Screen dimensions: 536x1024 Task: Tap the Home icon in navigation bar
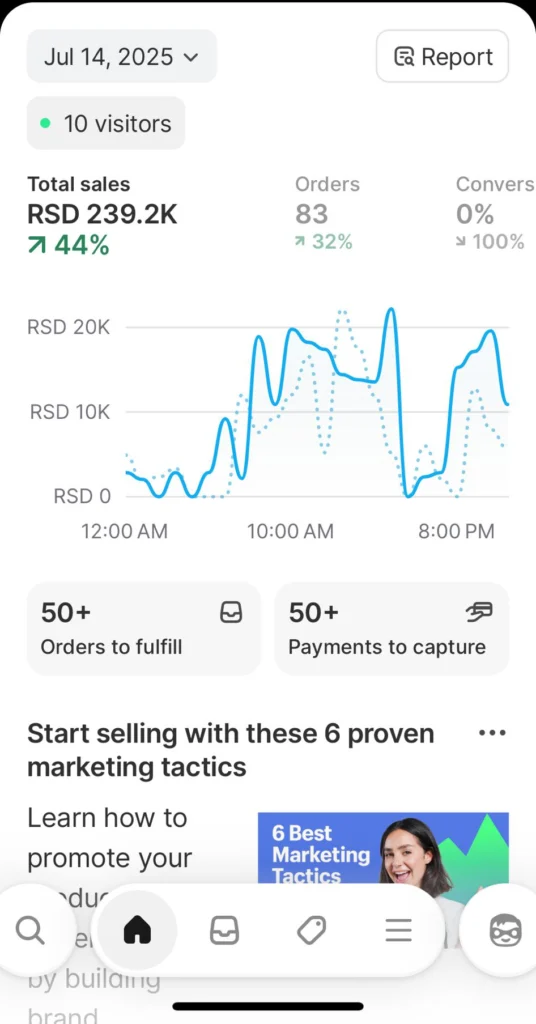pyautogui.click(x=138, y=930)
